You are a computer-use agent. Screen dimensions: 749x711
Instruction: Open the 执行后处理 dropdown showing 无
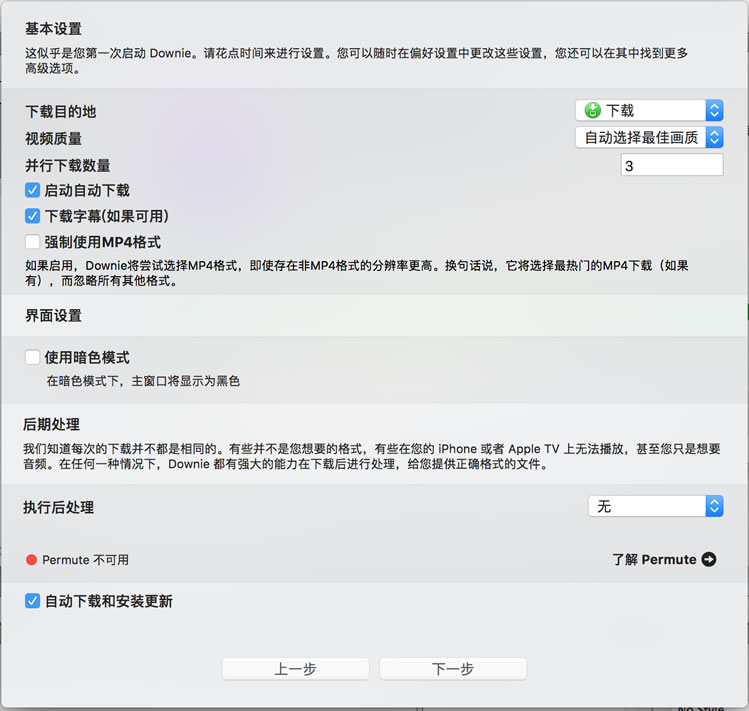(655, 506)
